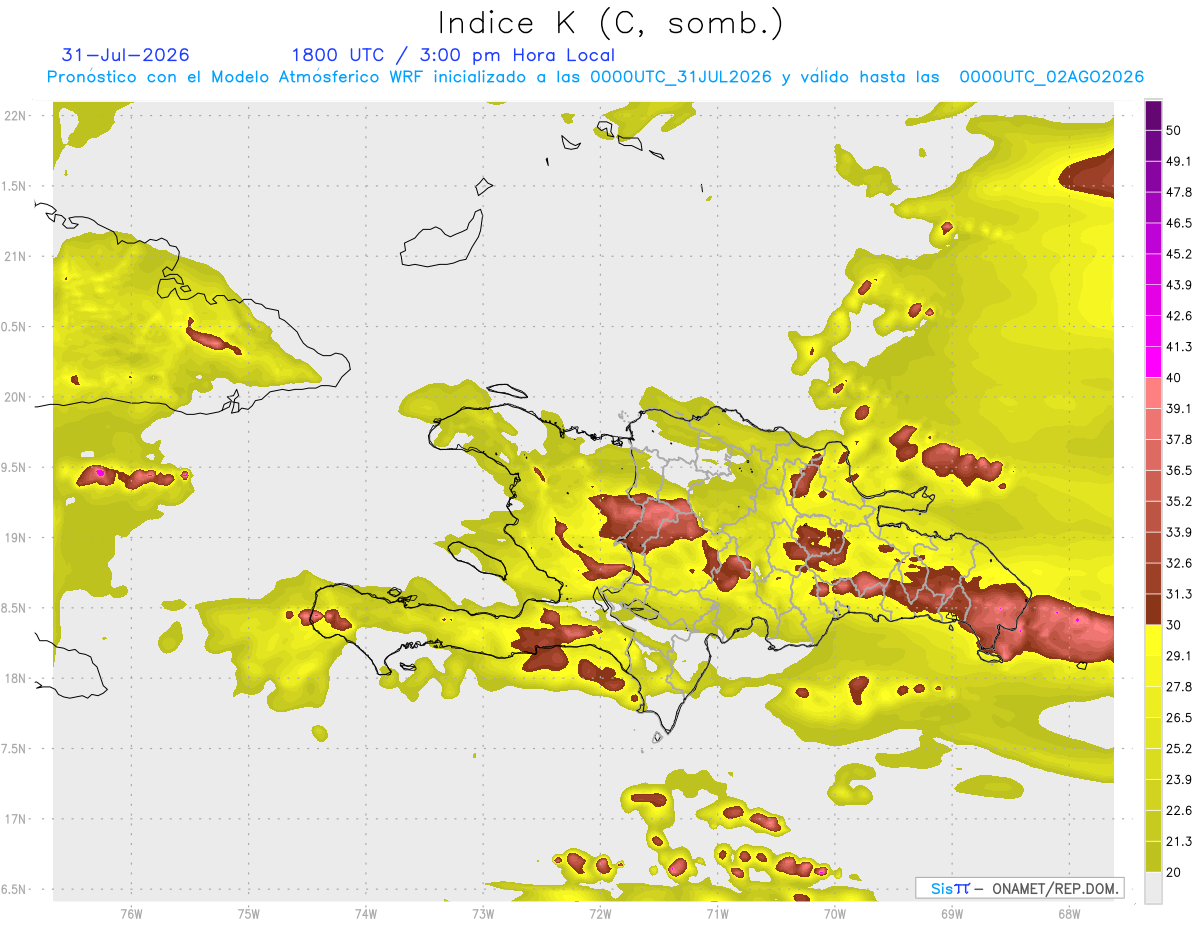This screenshot has width=1200, height=927.
Task: Click the latitude label "21N"
Action: 16,256
